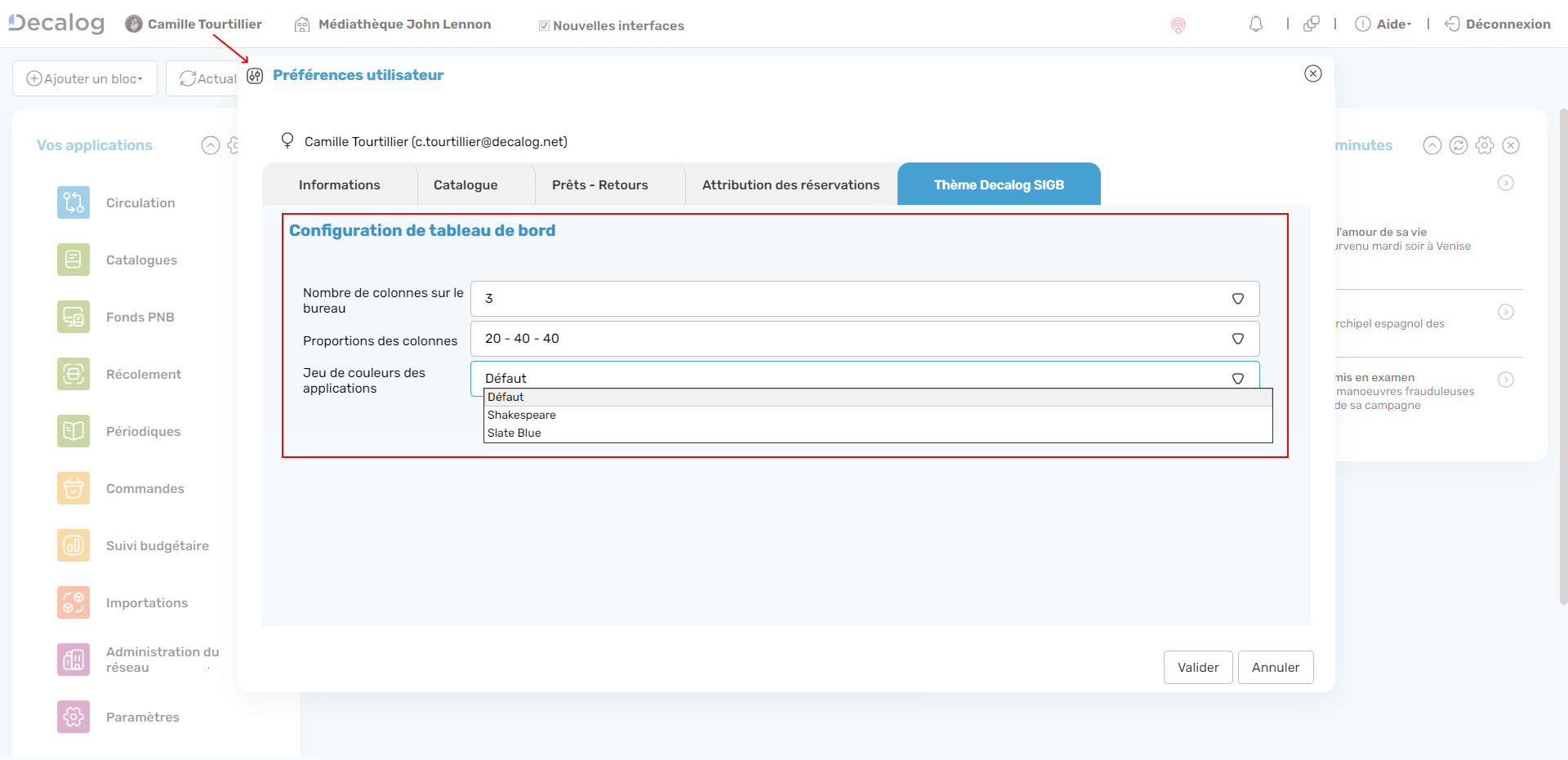
Task: Launch the Récolement app icon
Action: tap(73, 374)
